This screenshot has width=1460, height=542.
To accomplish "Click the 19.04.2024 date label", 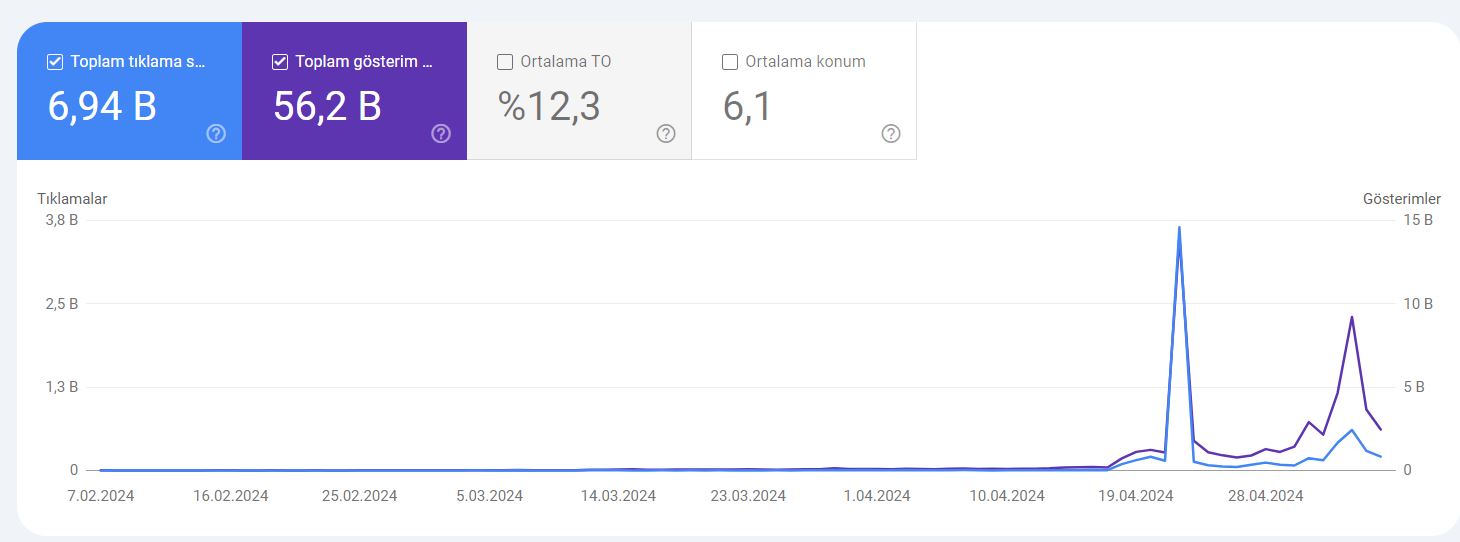I will click(1136, 496).
